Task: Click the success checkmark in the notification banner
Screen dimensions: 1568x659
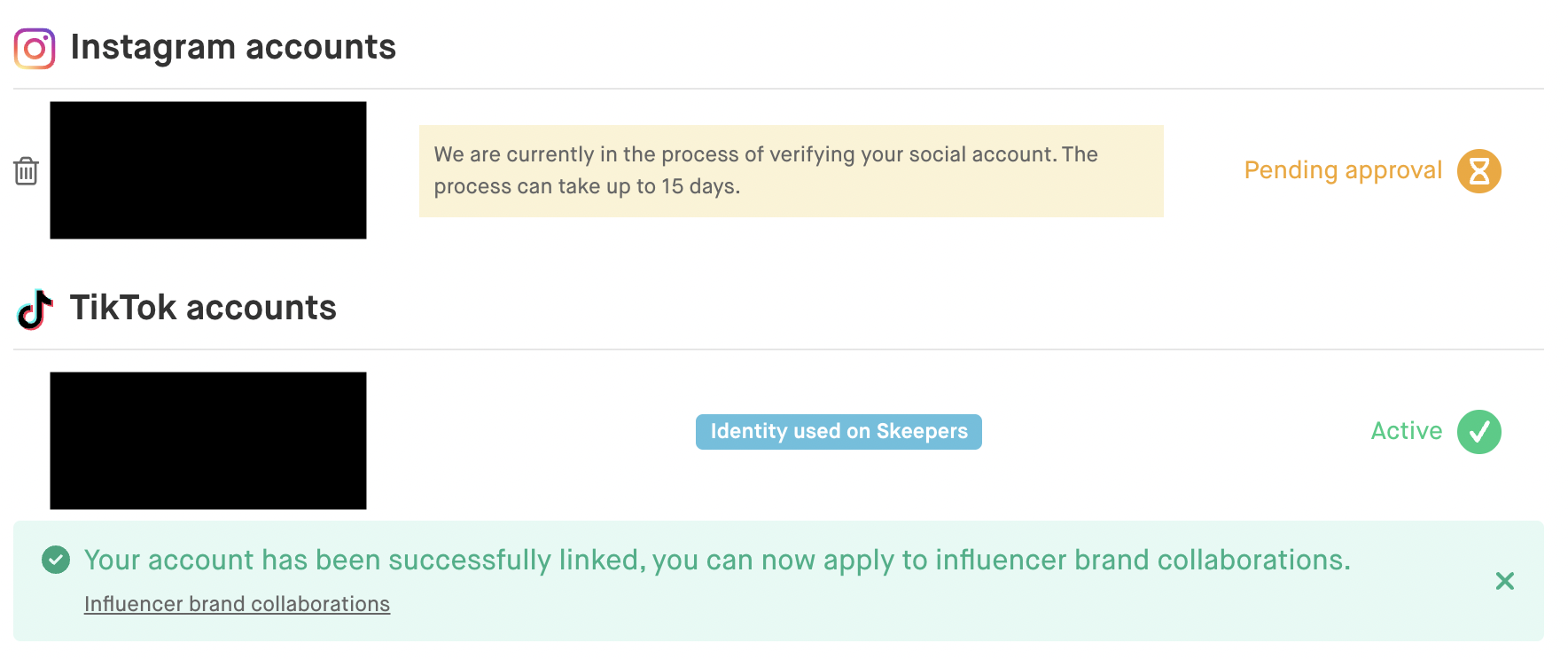Action: point(56,560)
